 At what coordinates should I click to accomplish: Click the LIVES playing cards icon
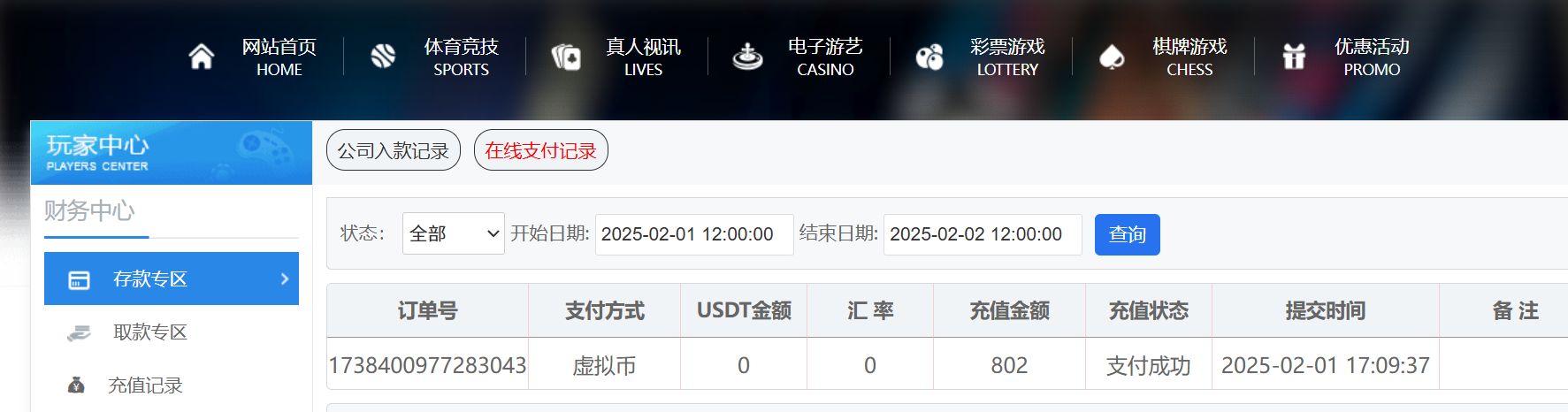[x=566, y=57]
